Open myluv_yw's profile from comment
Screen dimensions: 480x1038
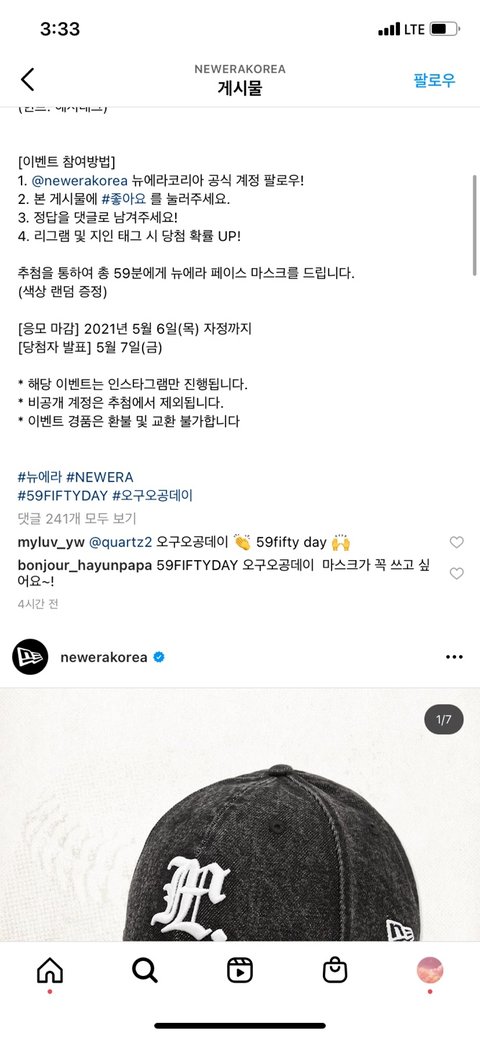pyautogui.click(x=51, y=543)
